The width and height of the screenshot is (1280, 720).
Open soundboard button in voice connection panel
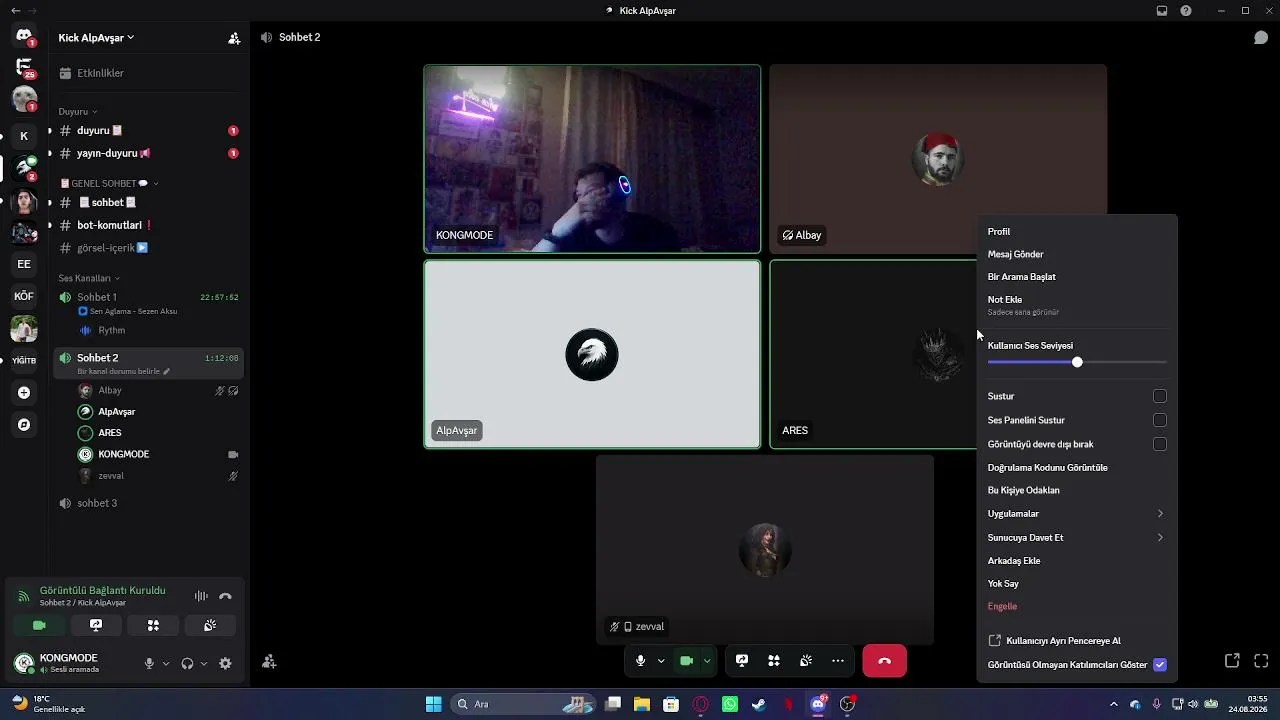210,625
